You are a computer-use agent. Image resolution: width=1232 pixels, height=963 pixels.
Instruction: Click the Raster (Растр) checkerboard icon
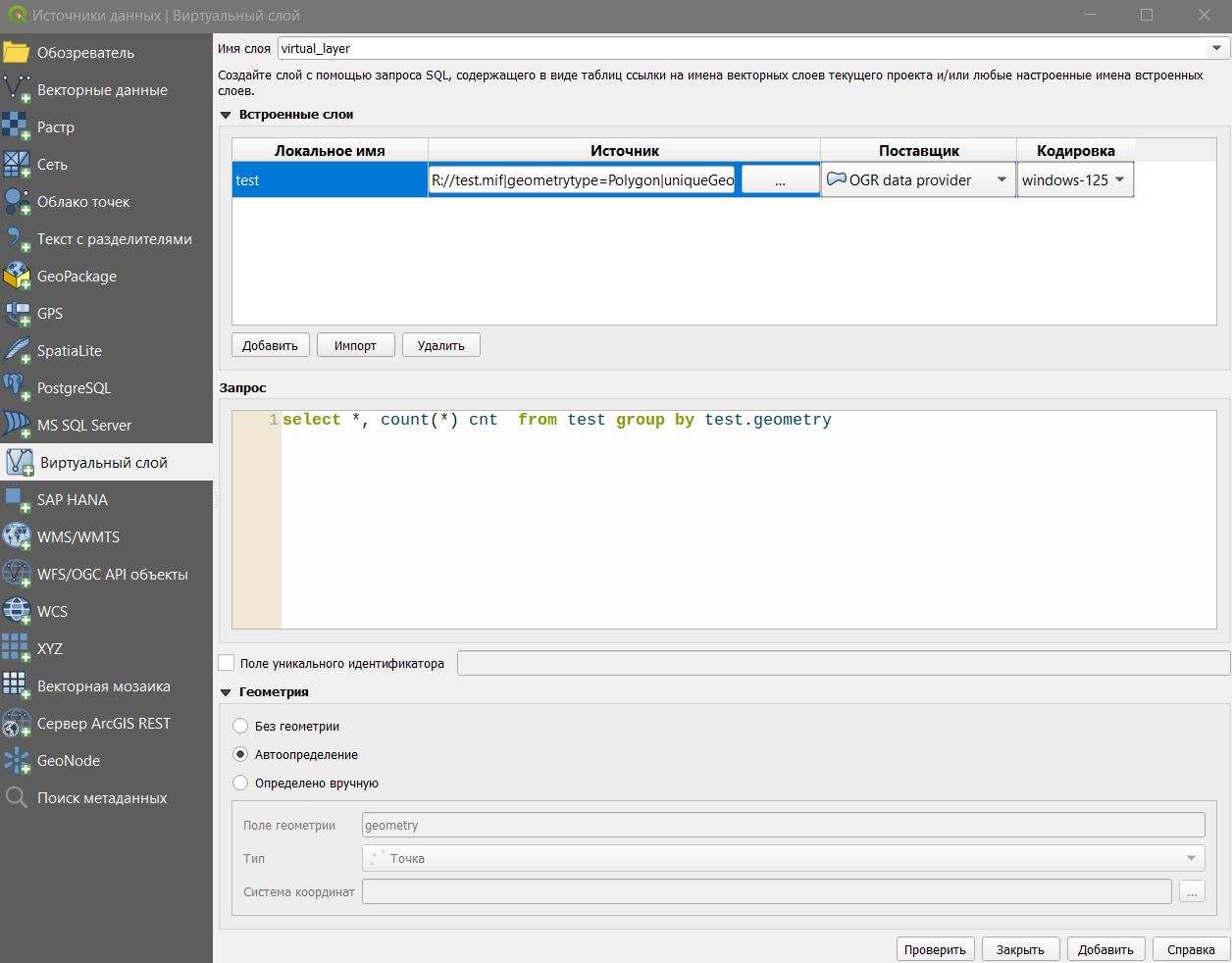pos(17,127)
